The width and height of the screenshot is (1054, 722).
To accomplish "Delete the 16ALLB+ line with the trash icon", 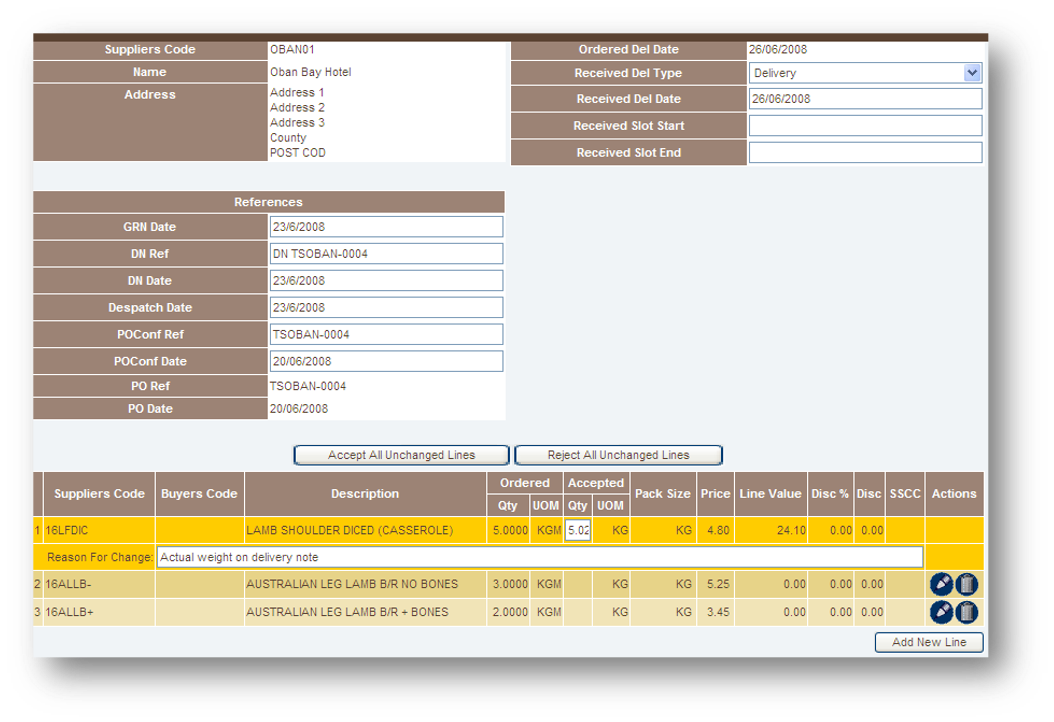I will point(967,612).
